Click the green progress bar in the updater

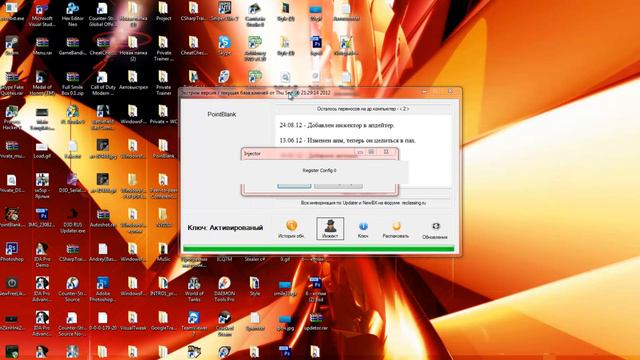[x=318, y=249]
